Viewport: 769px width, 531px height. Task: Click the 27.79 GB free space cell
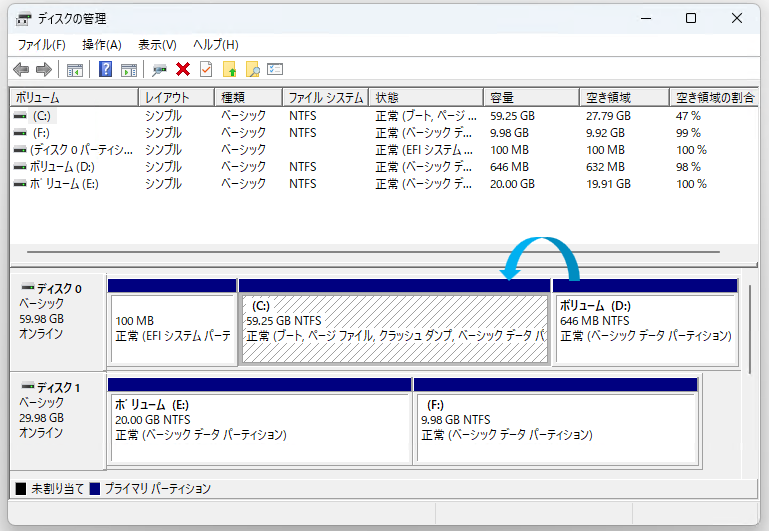click(608, 116)
